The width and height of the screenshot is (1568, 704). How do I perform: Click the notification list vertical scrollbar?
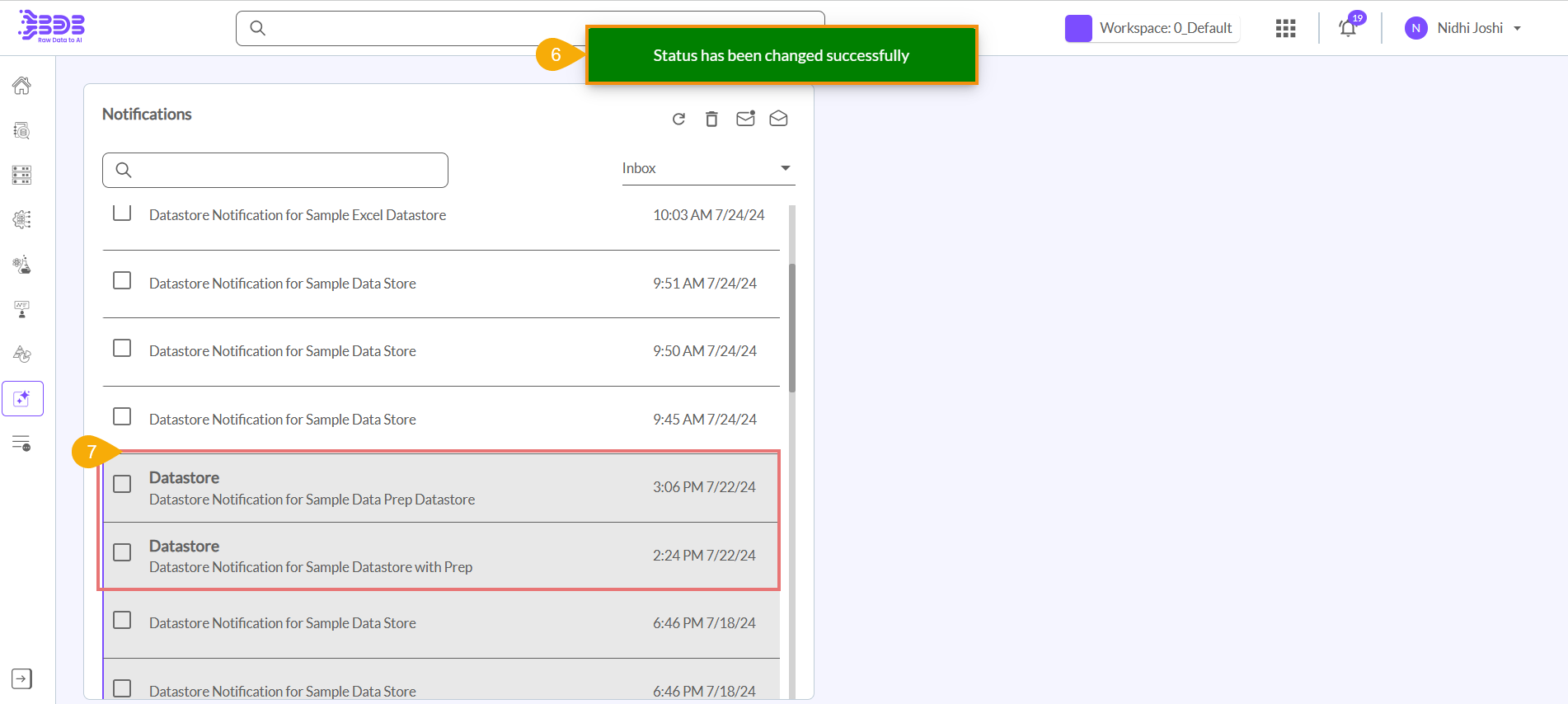pos(792,328)
